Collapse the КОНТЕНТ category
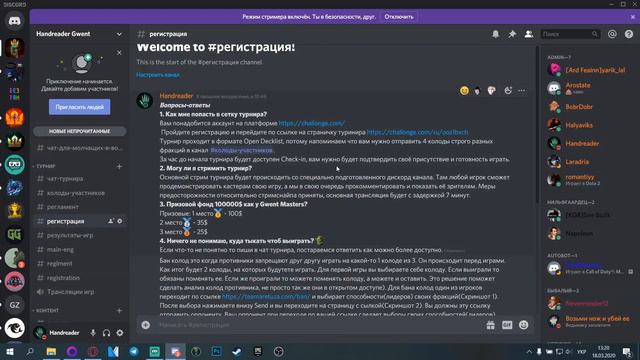The image size is (640, 360). click(47, 310)
